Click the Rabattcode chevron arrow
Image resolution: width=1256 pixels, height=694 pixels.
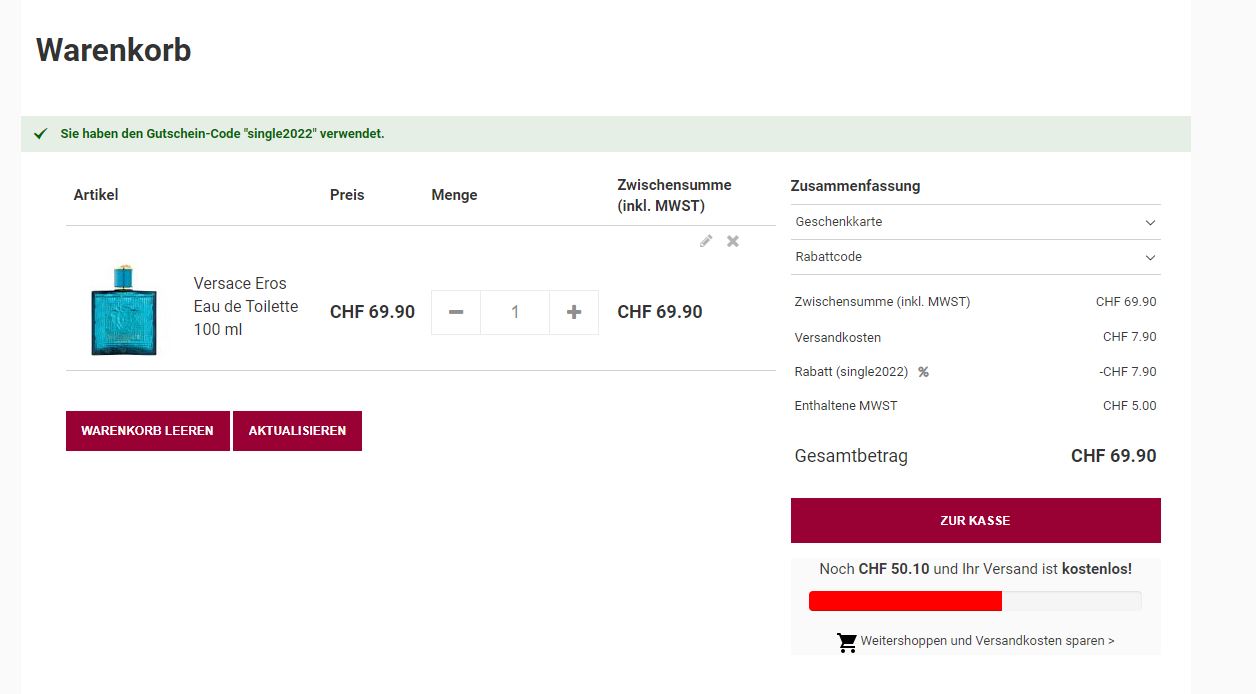point(1150,257)
